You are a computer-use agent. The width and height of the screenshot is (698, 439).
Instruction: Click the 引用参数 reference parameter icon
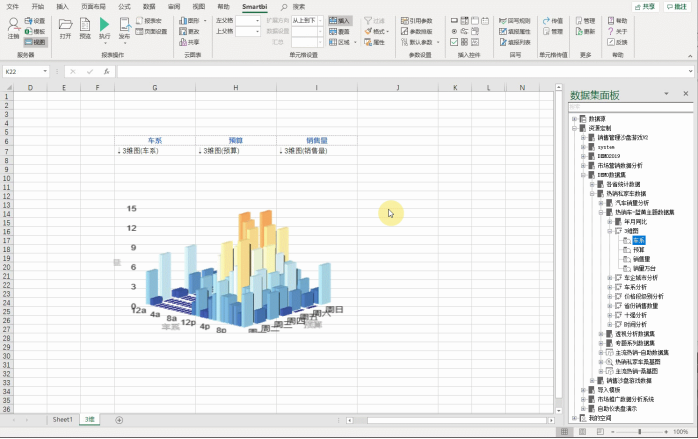(x=417, y=21)
